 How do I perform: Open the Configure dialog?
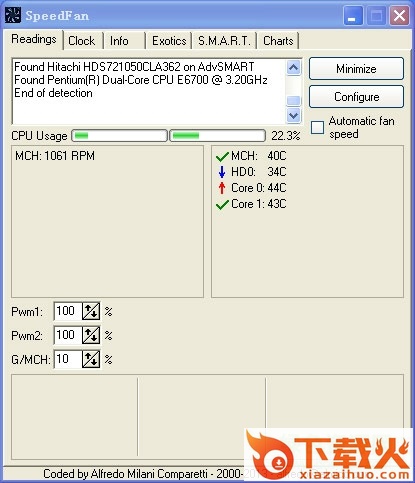pos(356,97)
